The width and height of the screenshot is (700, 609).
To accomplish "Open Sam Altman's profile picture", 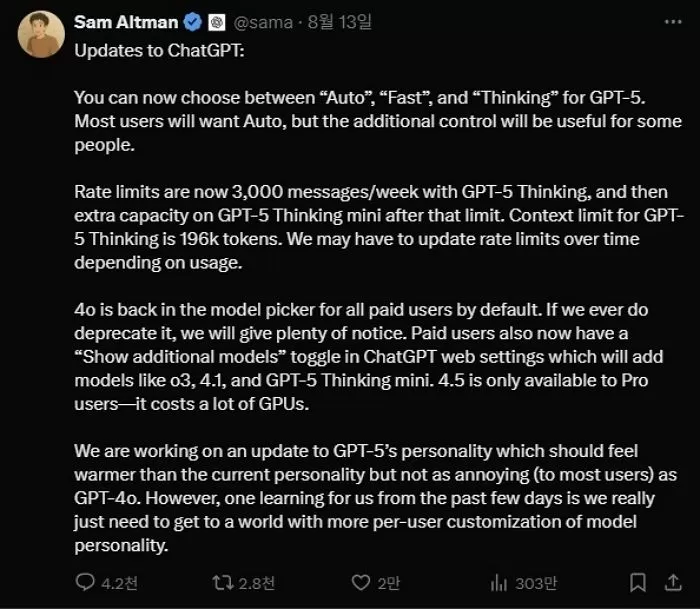I will pos(41,34).
